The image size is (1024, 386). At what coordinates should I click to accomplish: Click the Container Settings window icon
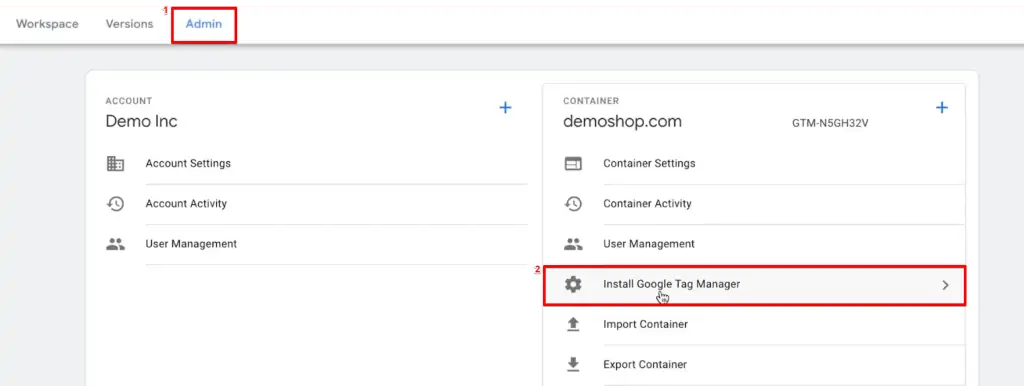pyautogui.click(x=573, y=163)
